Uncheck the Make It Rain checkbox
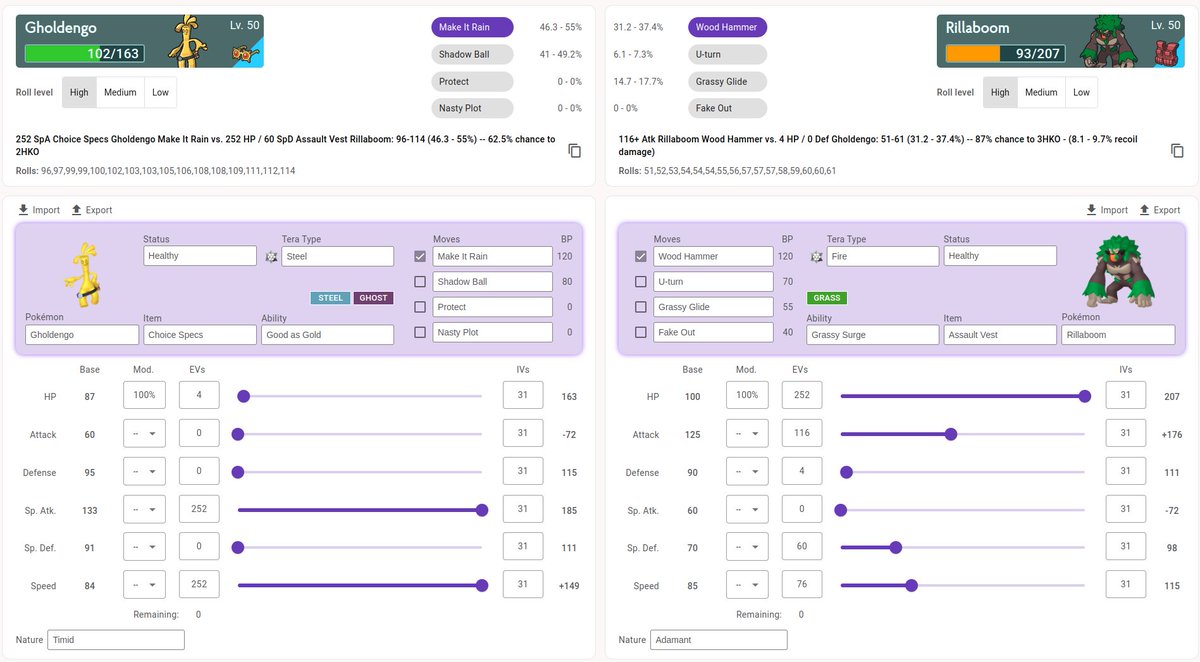 420,257
